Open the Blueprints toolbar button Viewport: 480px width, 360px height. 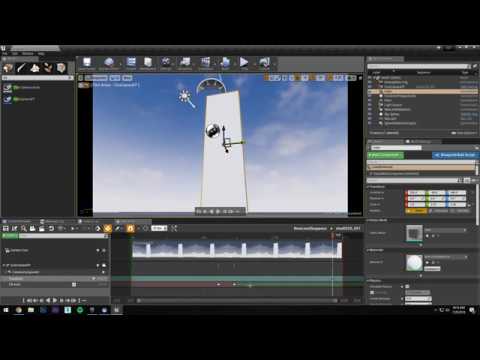[x=185, y=63]
